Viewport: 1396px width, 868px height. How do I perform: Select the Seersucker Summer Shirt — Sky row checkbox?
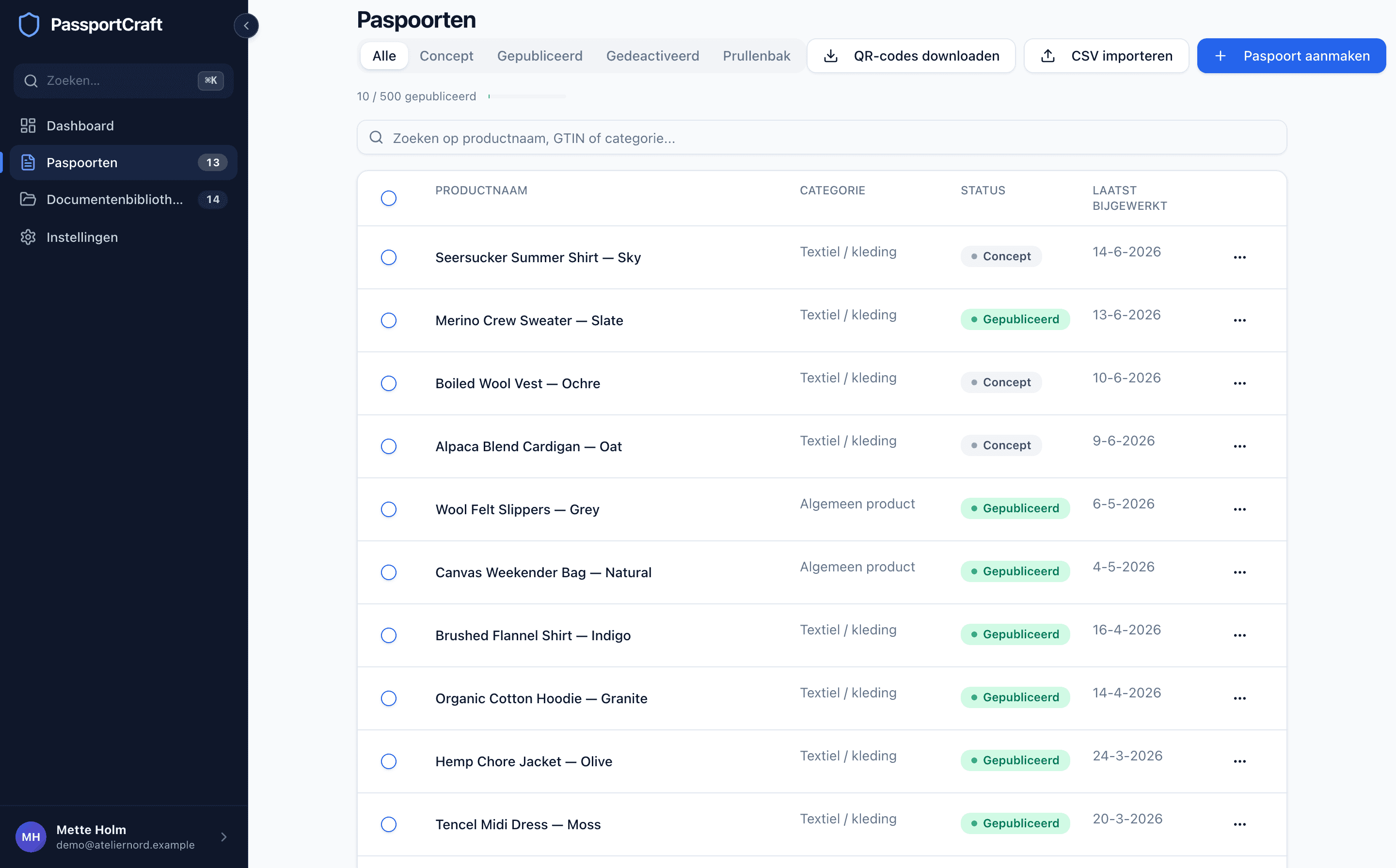point(389,257)
